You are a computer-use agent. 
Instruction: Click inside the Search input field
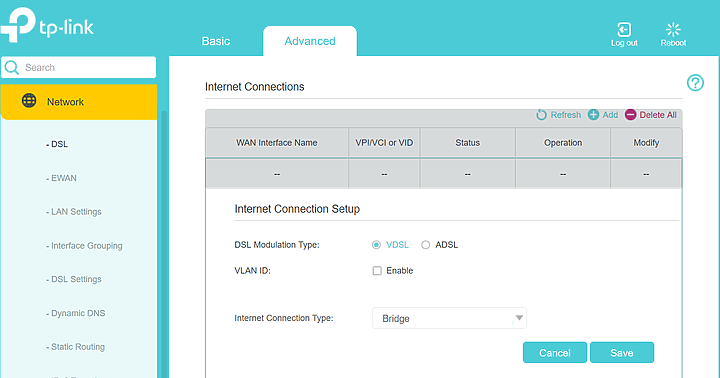pyautogui.click(x=79, y=68)
